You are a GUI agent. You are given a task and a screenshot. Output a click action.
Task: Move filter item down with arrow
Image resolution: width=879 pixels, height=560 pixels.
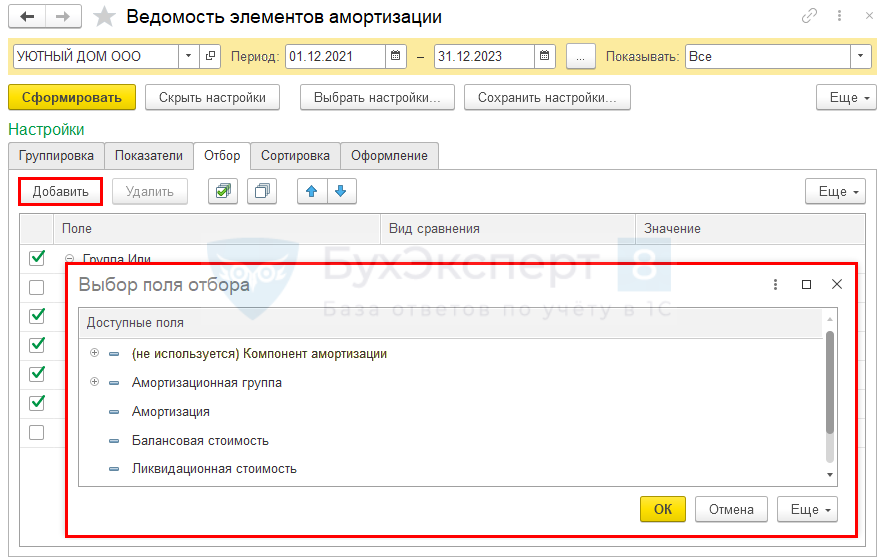point(340,191)
